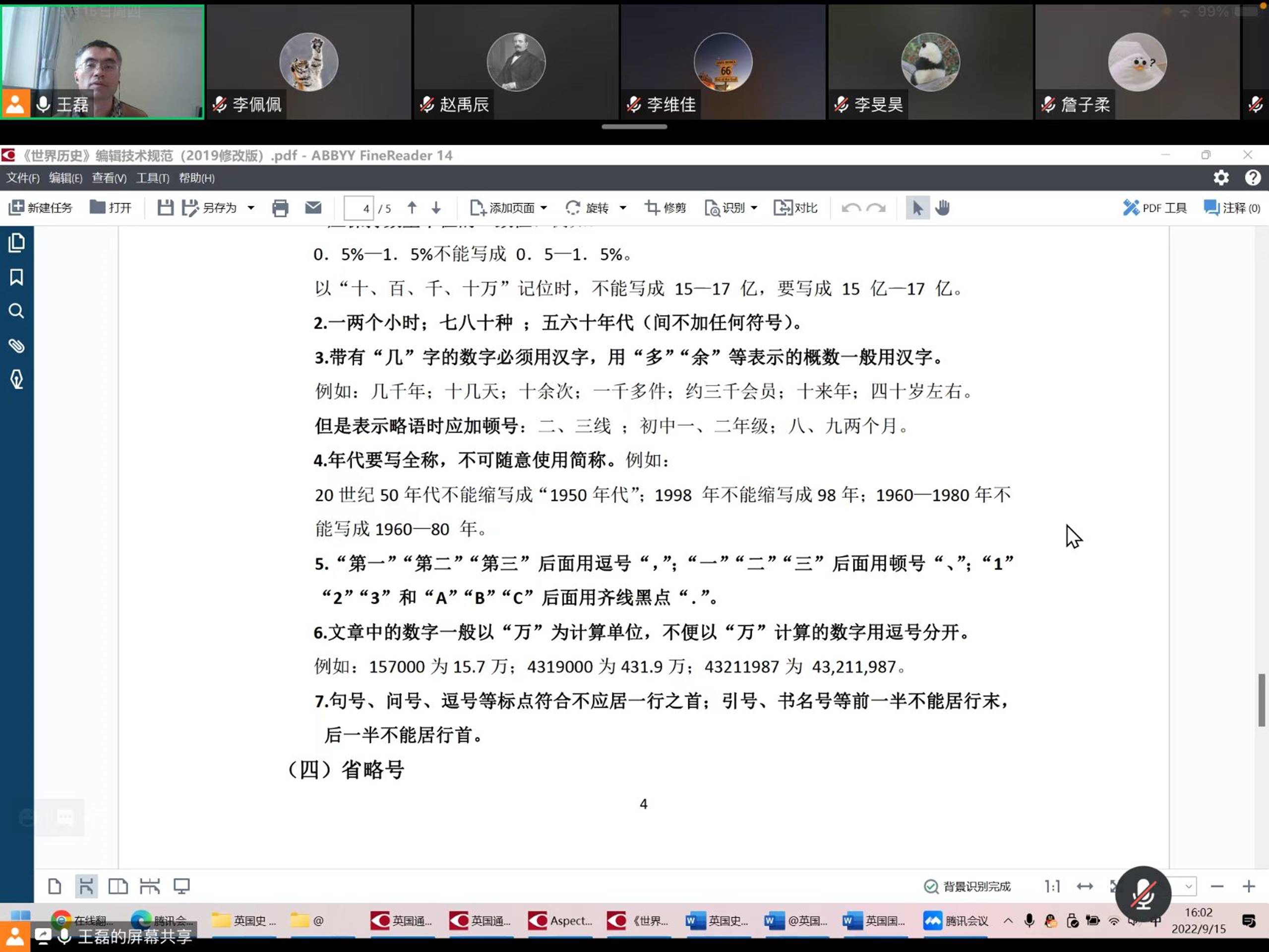Select the hand pan tool

tap(943, 208)
